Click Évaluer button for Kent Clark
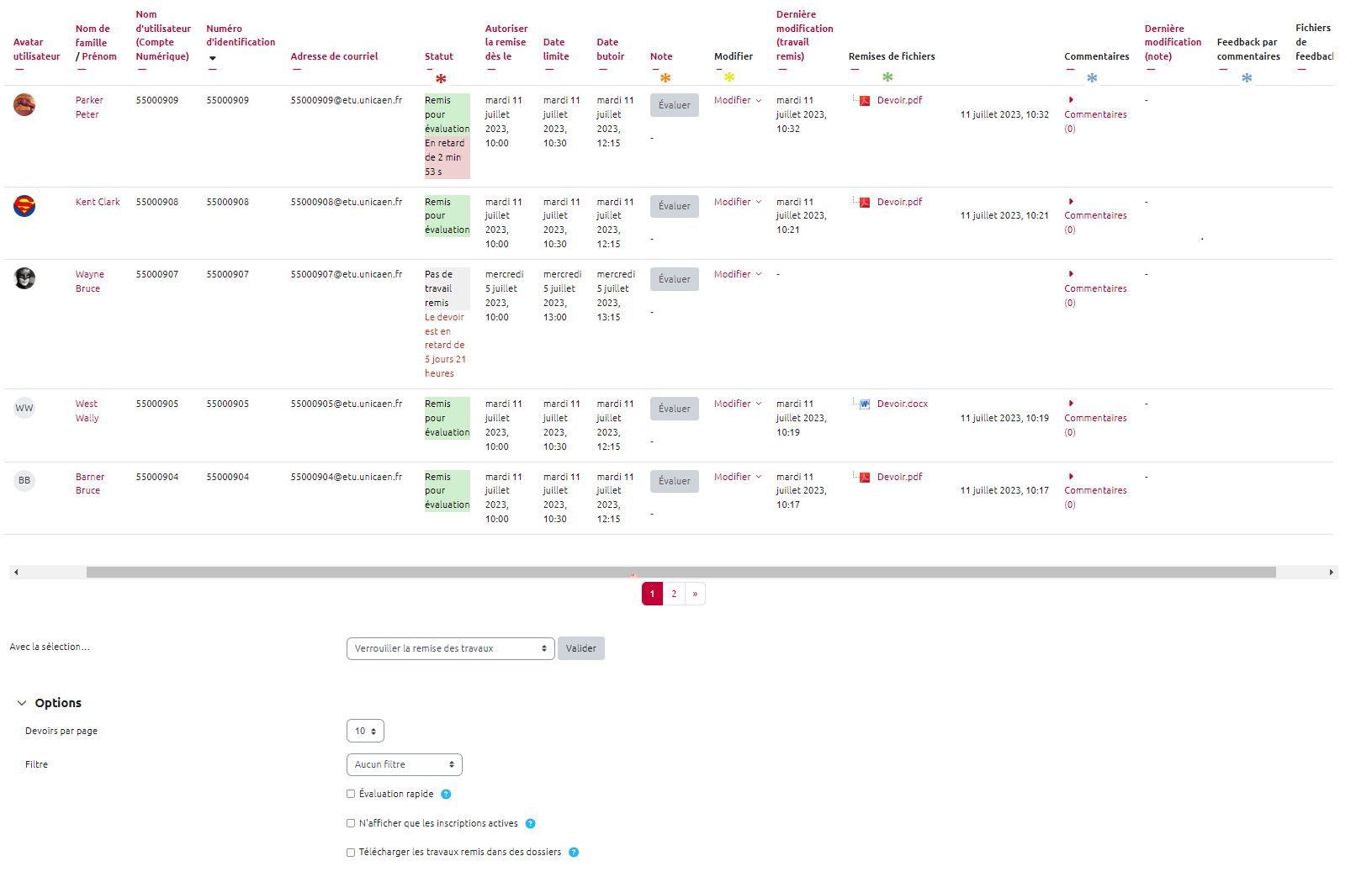Screen dimensions: 1372x877 coord(674,207)
